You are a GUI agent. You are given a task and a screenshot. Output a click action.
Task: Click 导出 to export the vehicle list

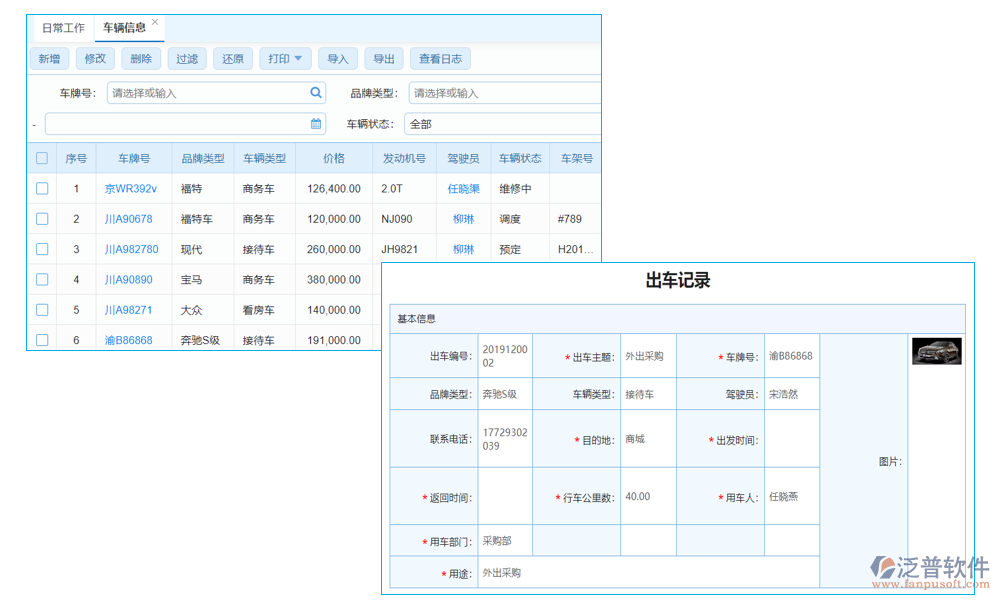(x=384, y=58)
